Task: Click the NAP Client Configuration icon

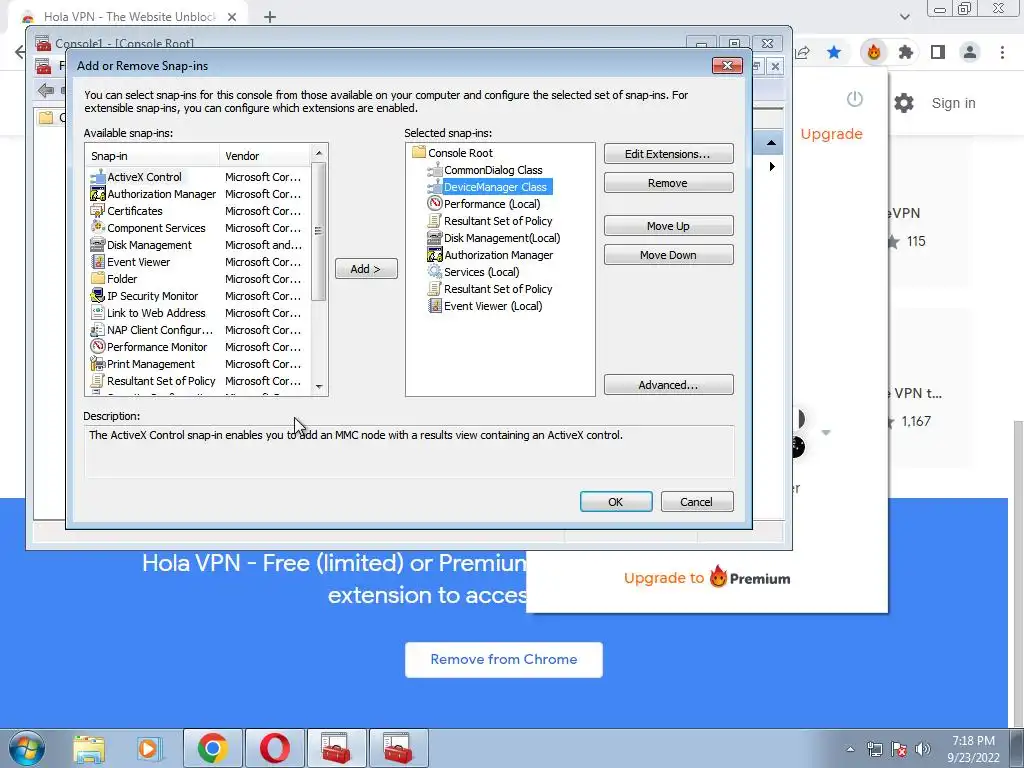Action: [x=97, y=330]
